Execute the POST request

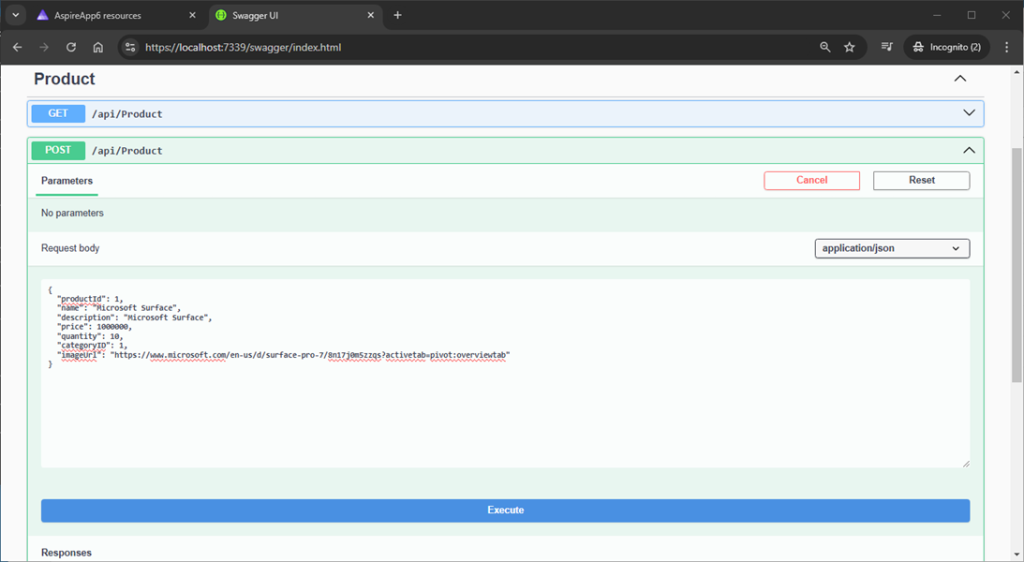tap(505, 510)
